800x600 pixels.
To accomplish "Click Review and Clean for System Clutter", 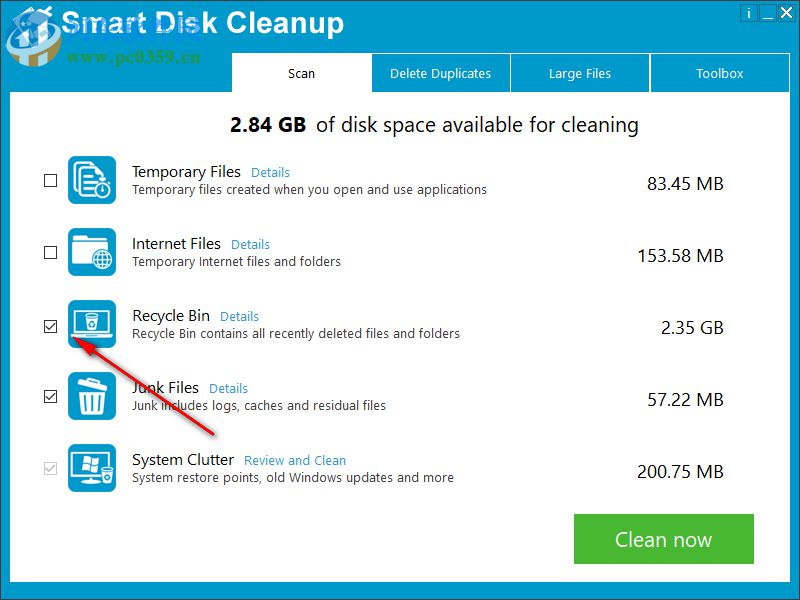I will tap(294, 460).
